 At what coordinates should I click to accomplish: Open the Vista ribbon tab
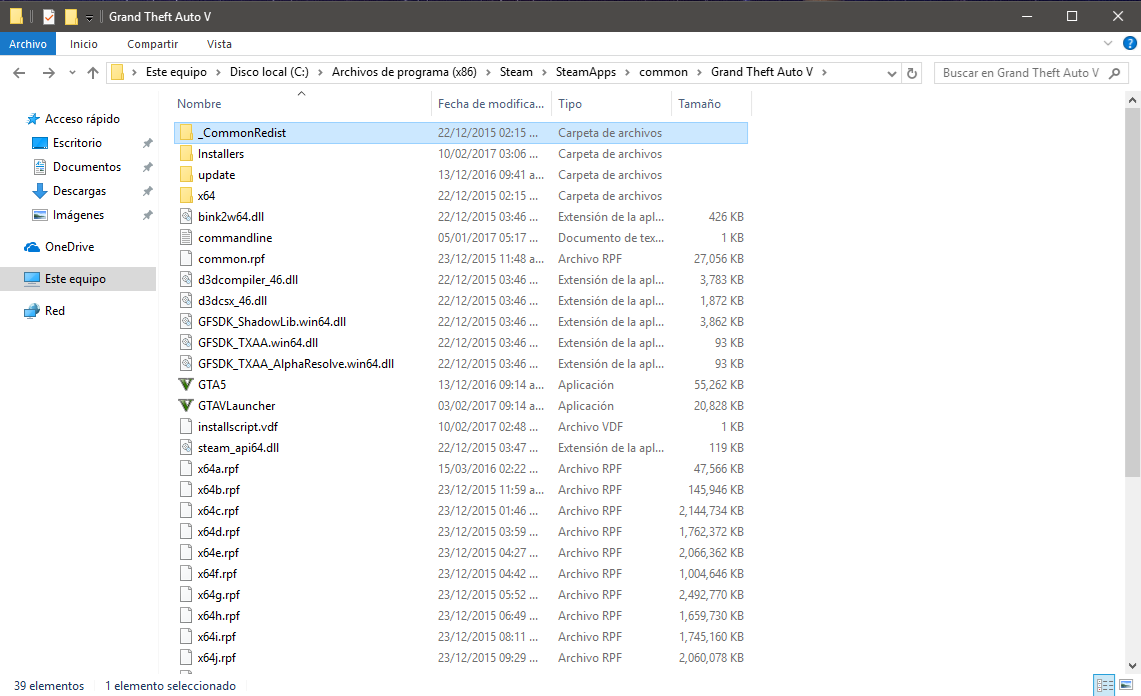click(x=219, y=44)
